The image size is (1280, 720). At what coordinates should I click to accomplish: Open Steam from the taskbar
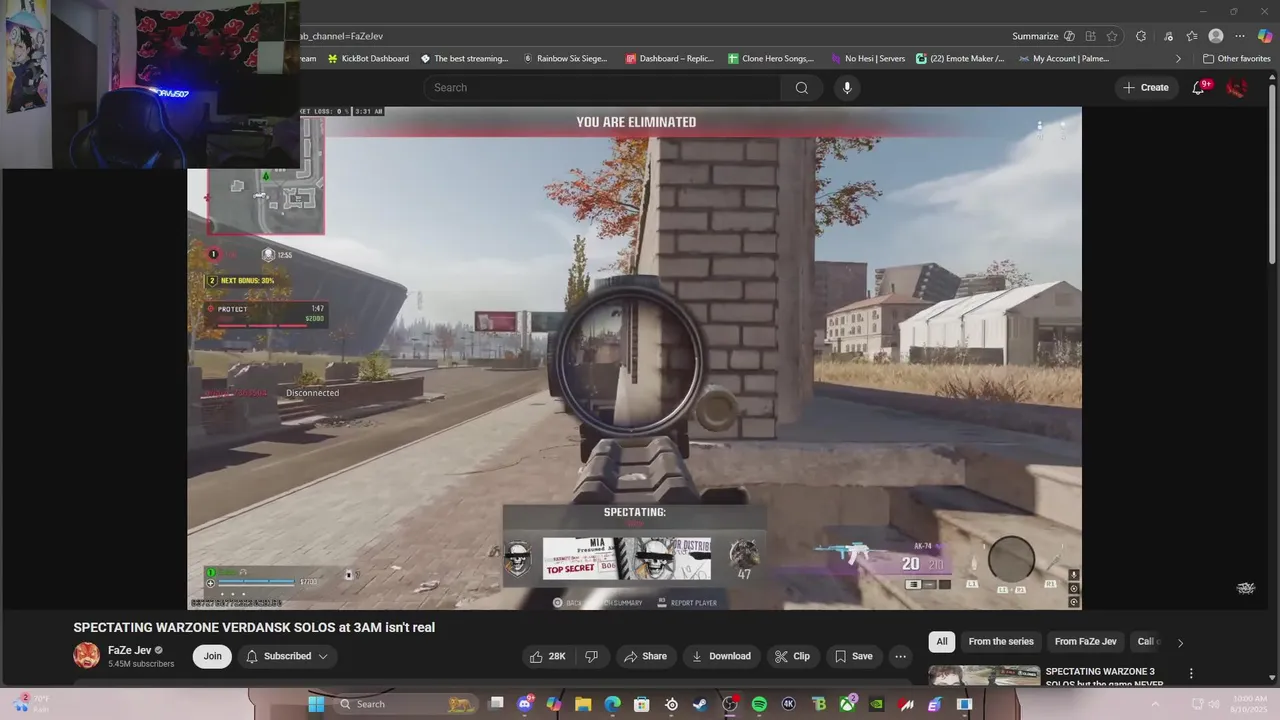click(x=700, y=704)
